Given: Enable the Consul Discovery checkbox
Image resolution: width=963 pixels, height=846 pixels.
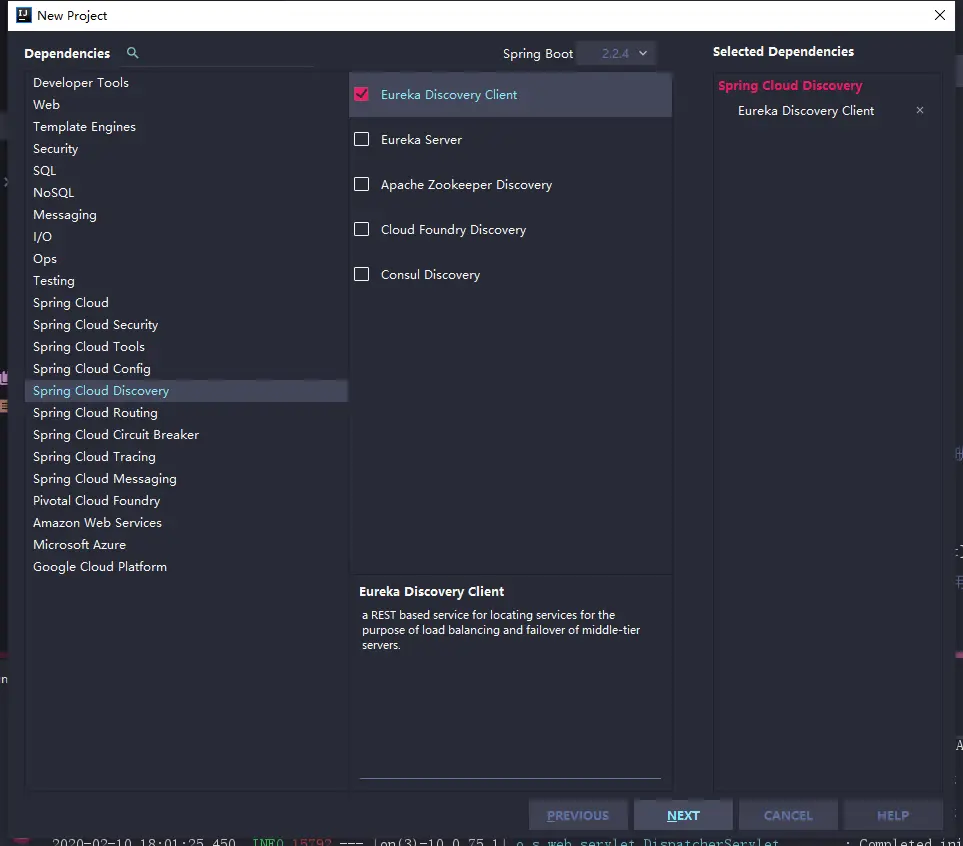Looking at the screenshot, I should [x=362, y=273].
